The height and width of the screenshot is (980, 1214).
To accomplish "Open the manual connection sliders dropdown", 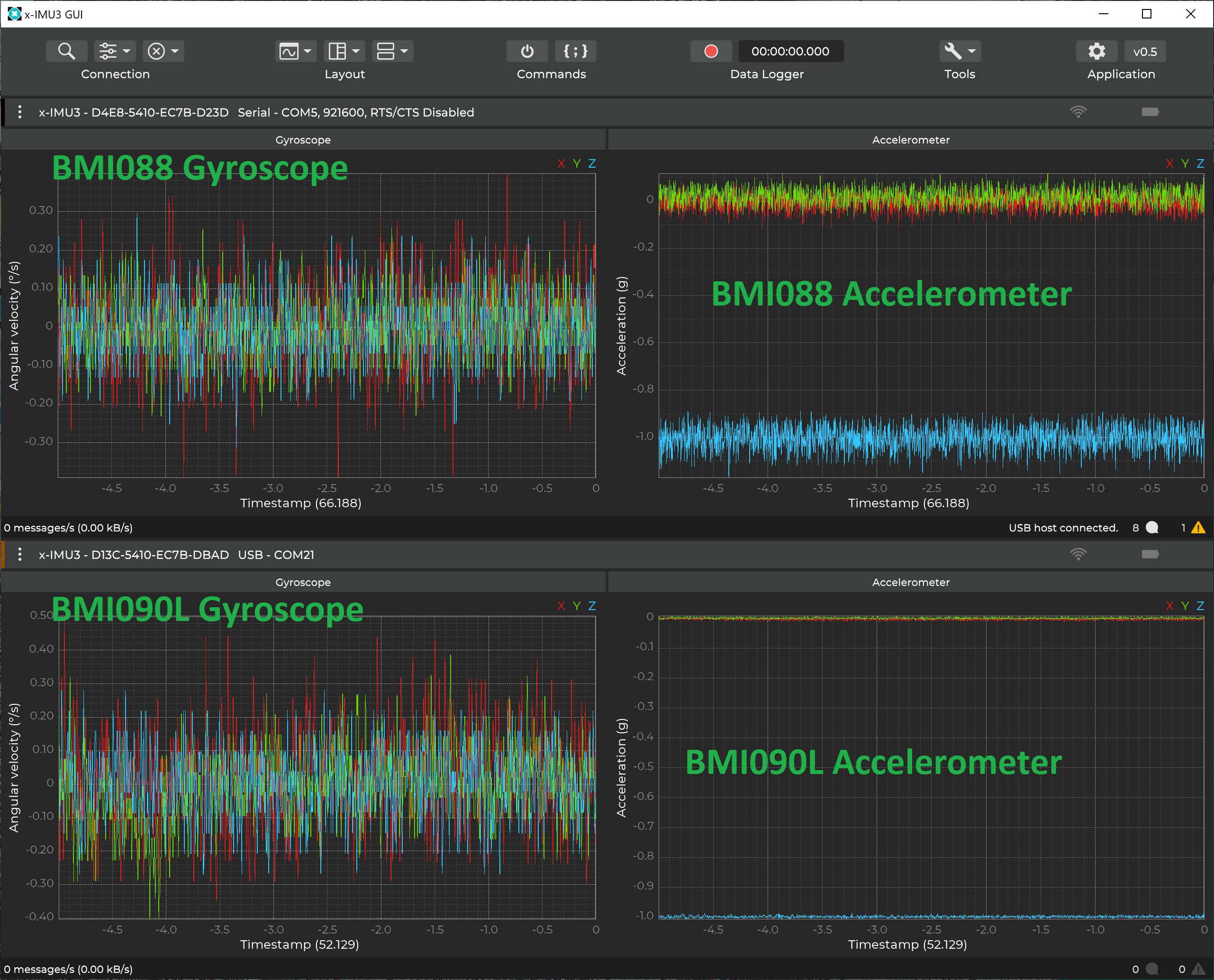I will (115, 51).
